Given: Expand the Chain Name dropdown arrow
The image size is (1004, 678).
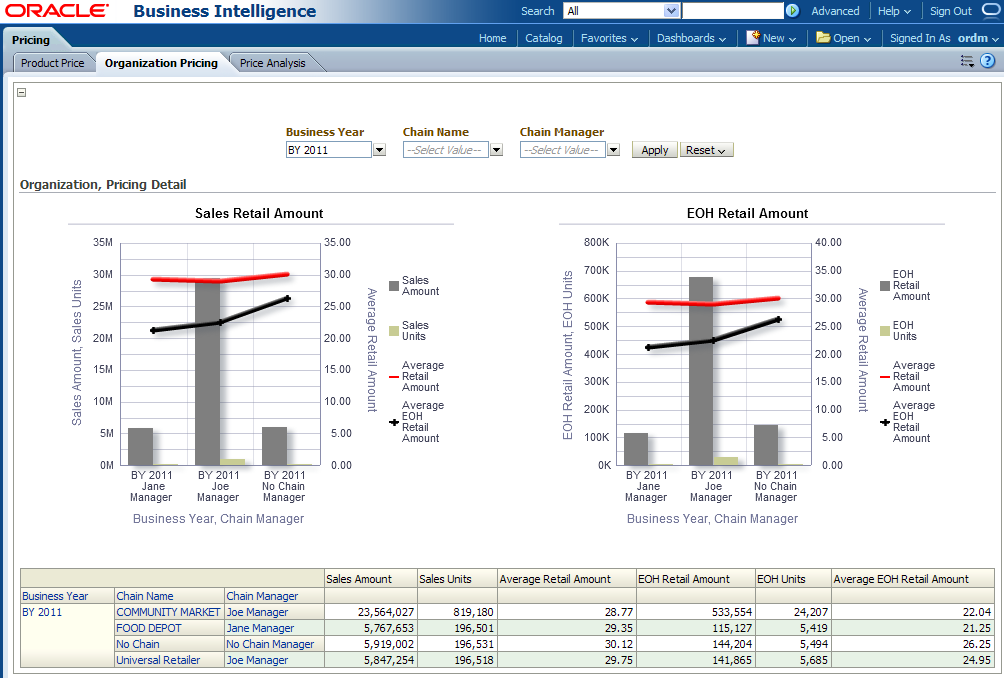Looking at the screenshot, I should click(x=496, y=150).
